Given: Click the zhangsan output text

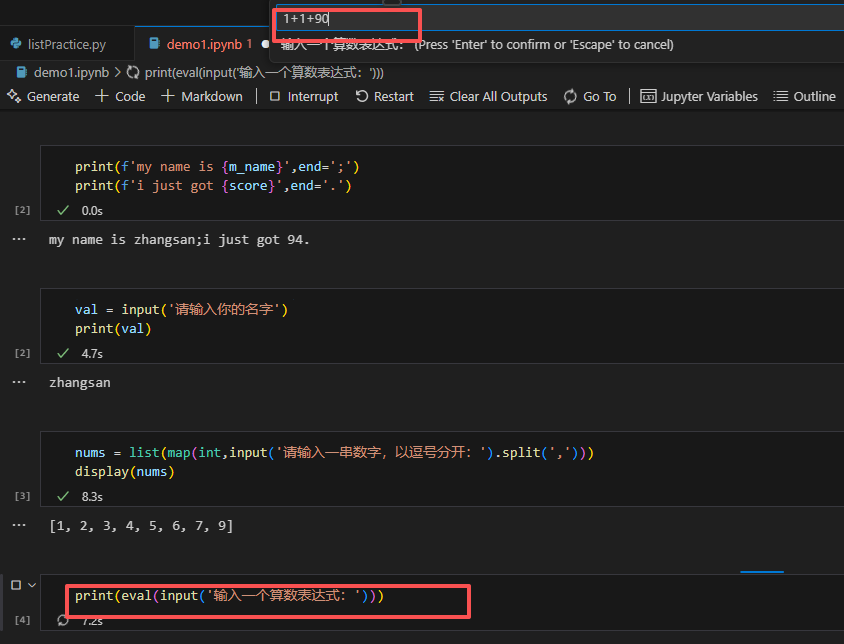Looking at the screenshot, I should tap(80, 383).
